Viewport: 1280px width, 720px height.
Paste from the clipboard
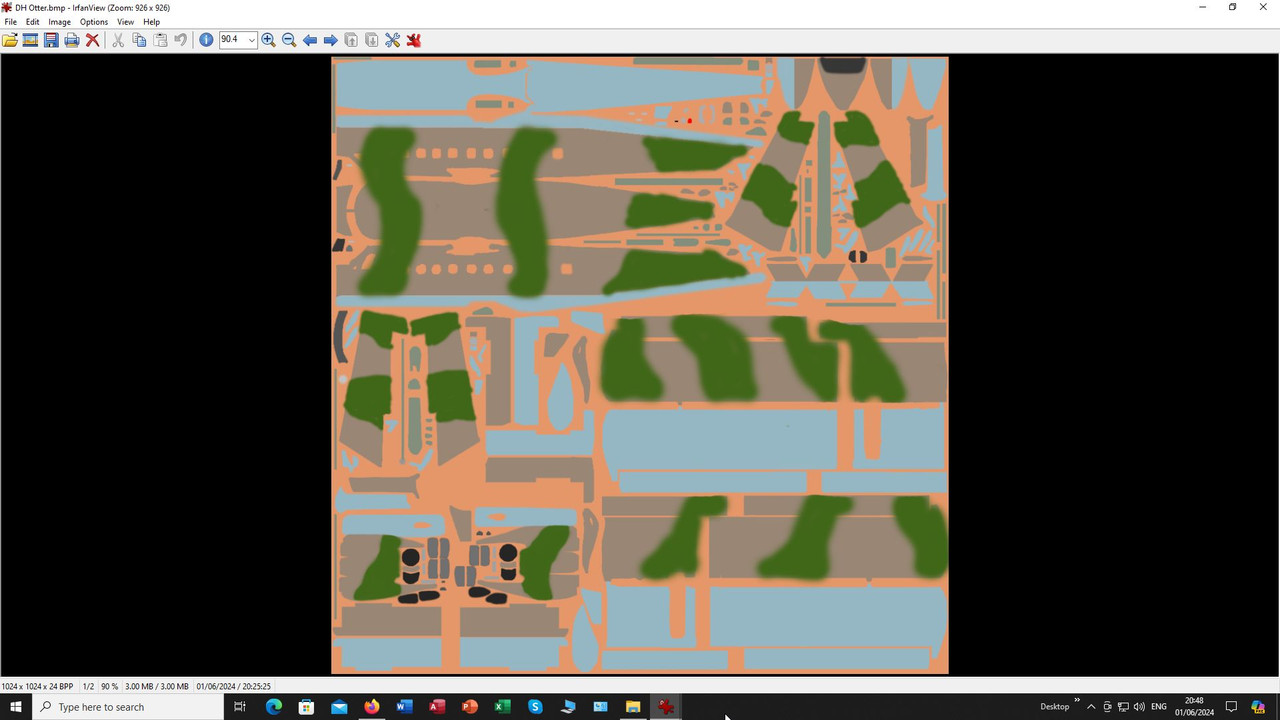160,39
